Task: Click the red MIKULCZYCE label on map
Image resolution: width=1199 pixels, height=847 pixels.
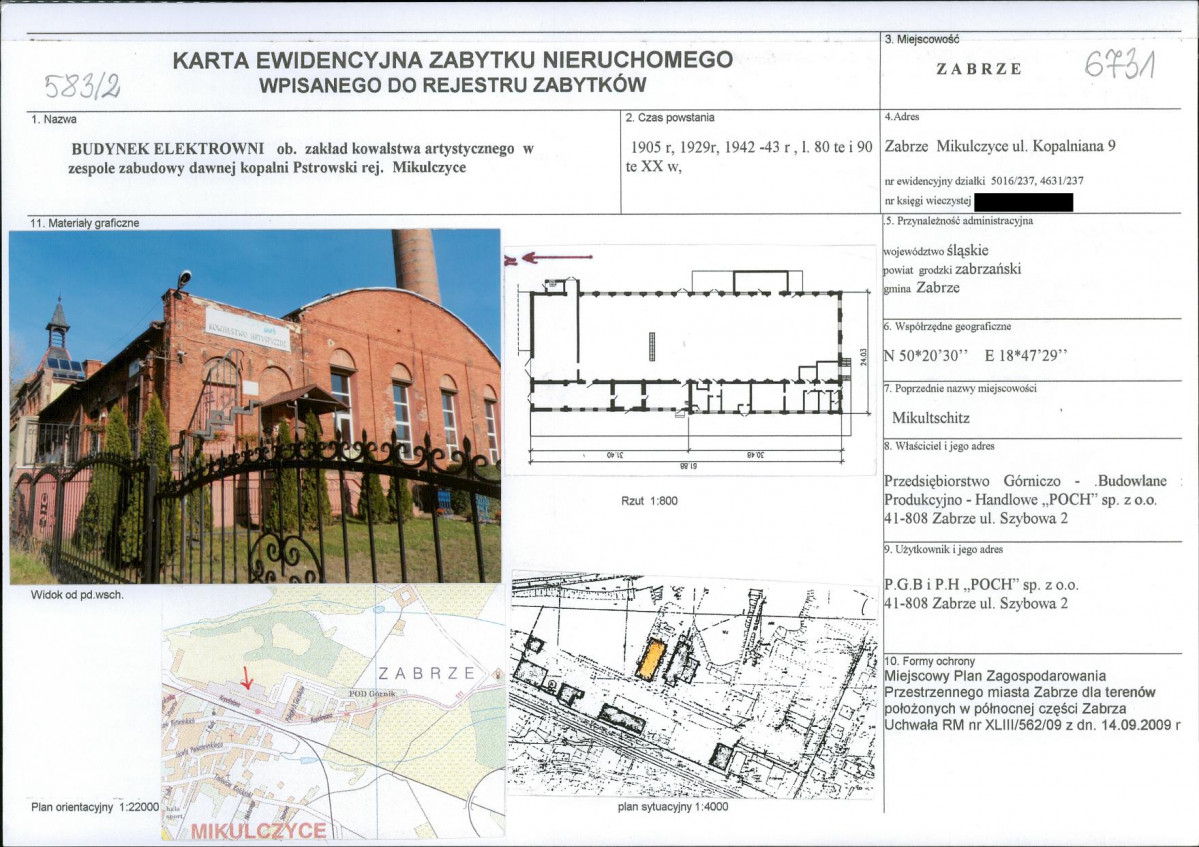Action: [258, 831]
